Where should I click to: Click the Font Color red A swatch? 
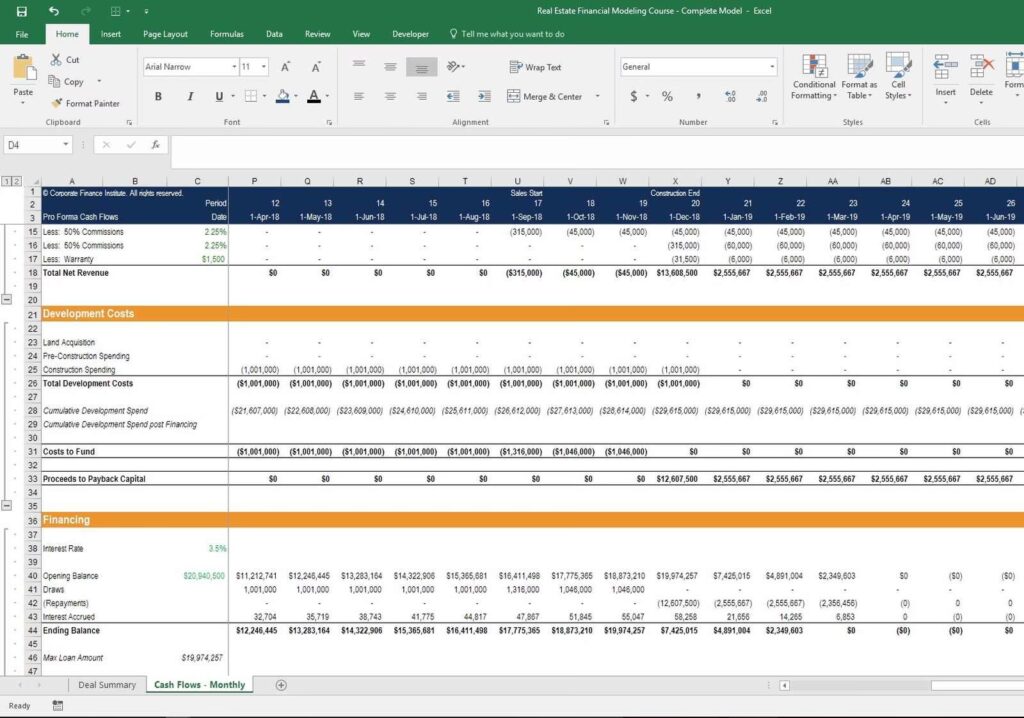(x=313, y=97)
